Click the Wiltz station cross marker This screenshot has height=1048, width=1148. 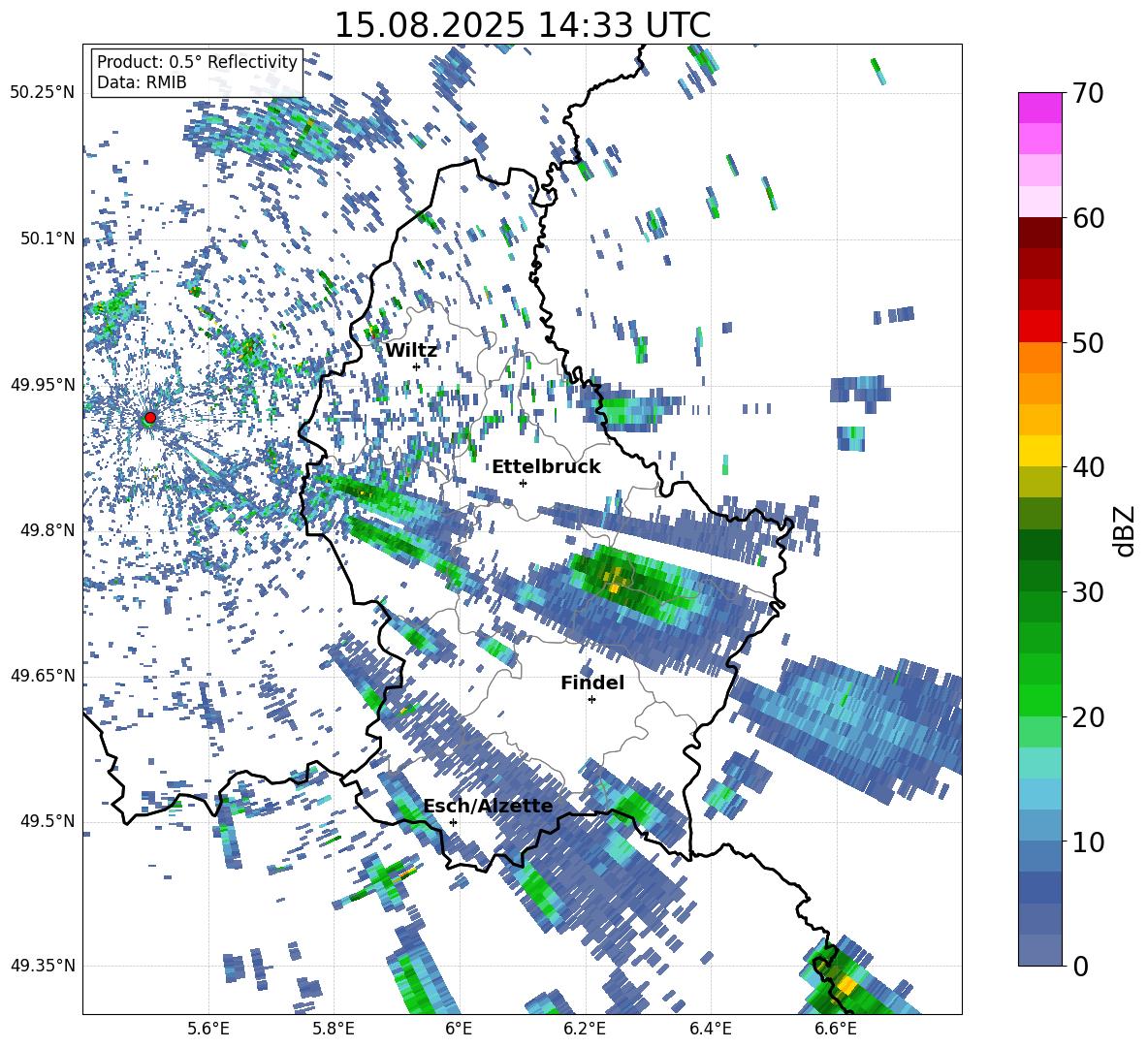(x=417, y=366)
